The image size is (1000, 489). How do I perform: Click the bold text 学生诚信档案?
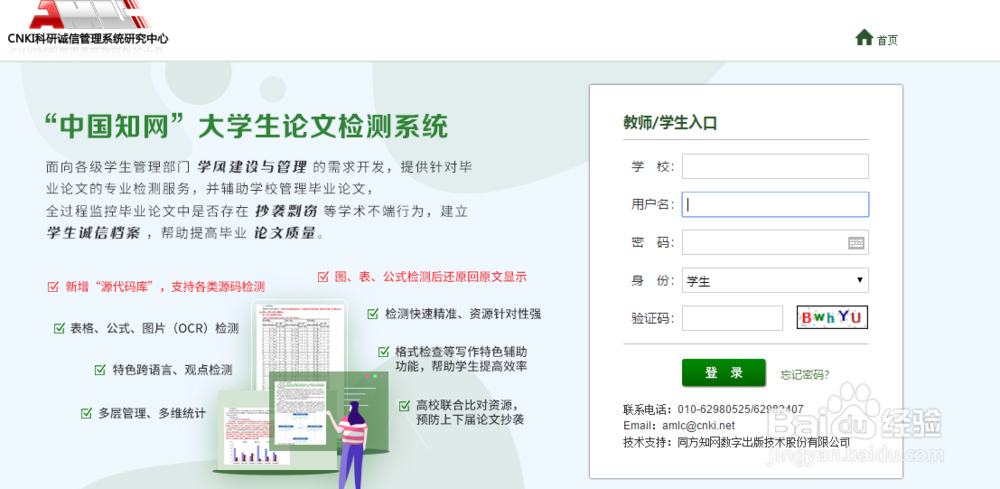coord(93,233)
